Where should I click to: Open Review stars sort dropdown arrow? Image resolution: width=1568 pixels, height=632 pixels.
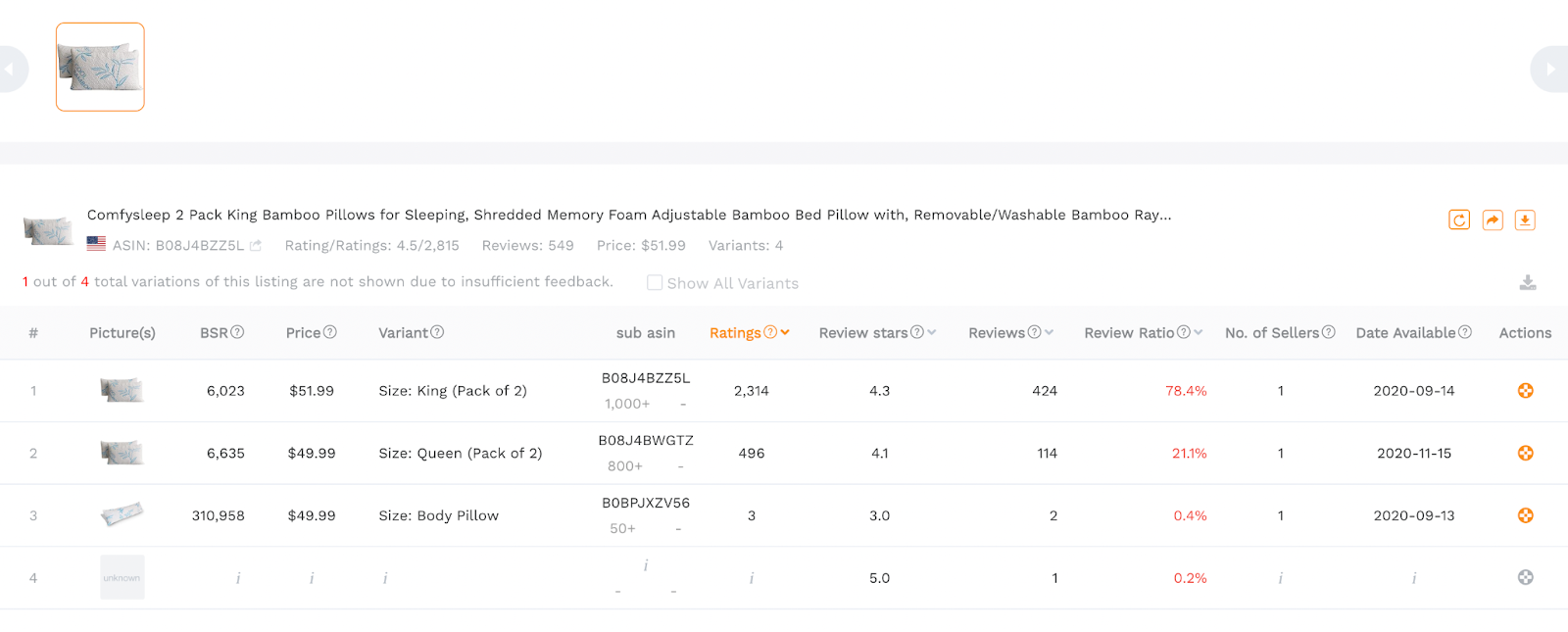[932, 332]
